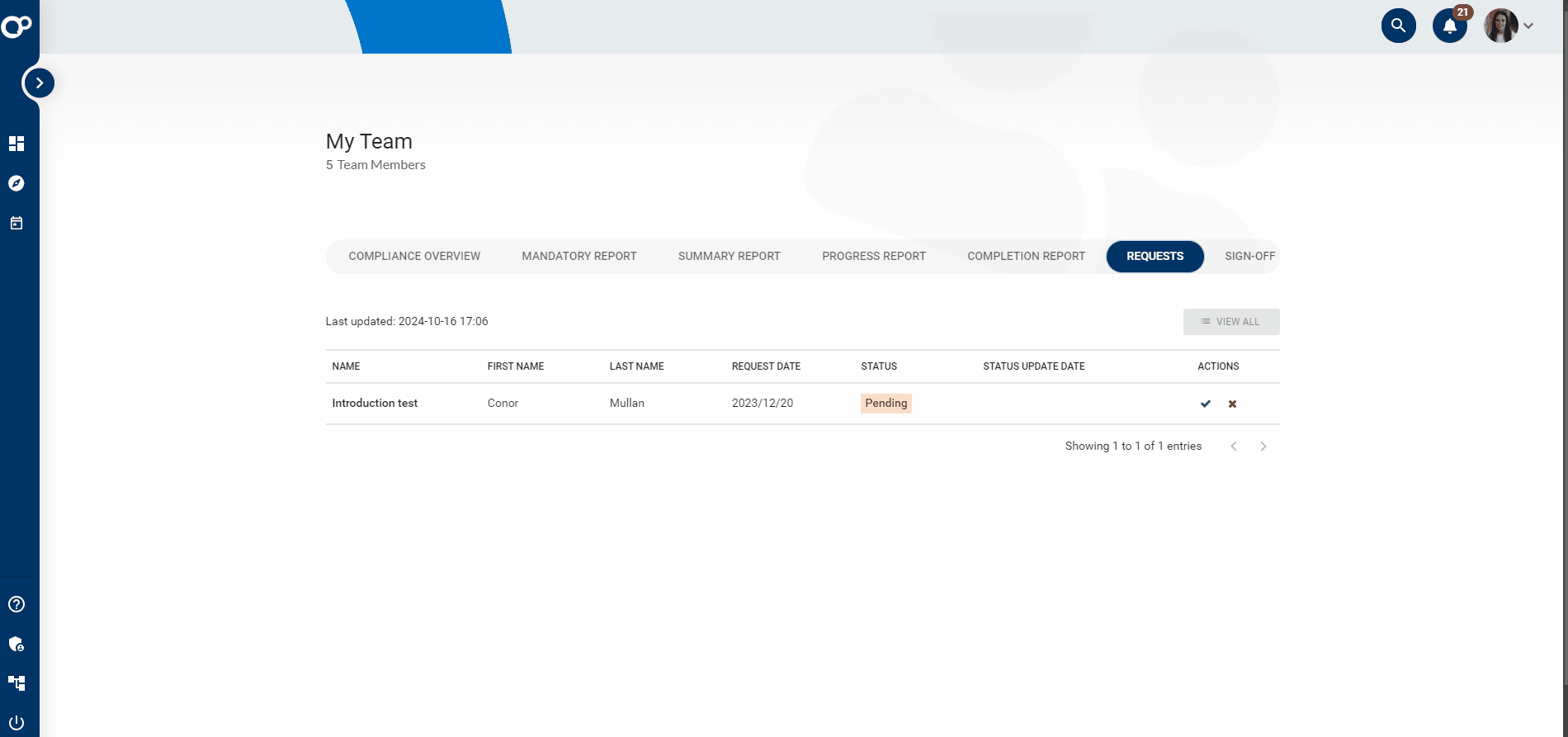This screenshot has height=737, width=1568.
Task: Open the help question mark icon
Action: [17, 604]
